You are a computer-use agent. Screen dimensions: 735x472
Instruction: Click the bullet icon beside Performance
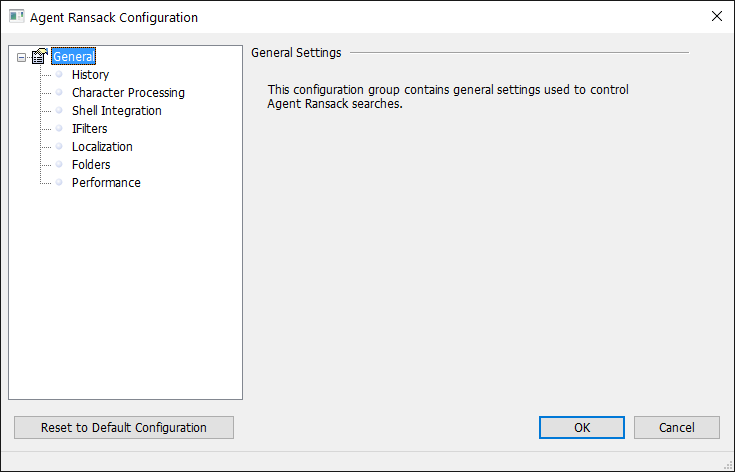tap(59, 182)
